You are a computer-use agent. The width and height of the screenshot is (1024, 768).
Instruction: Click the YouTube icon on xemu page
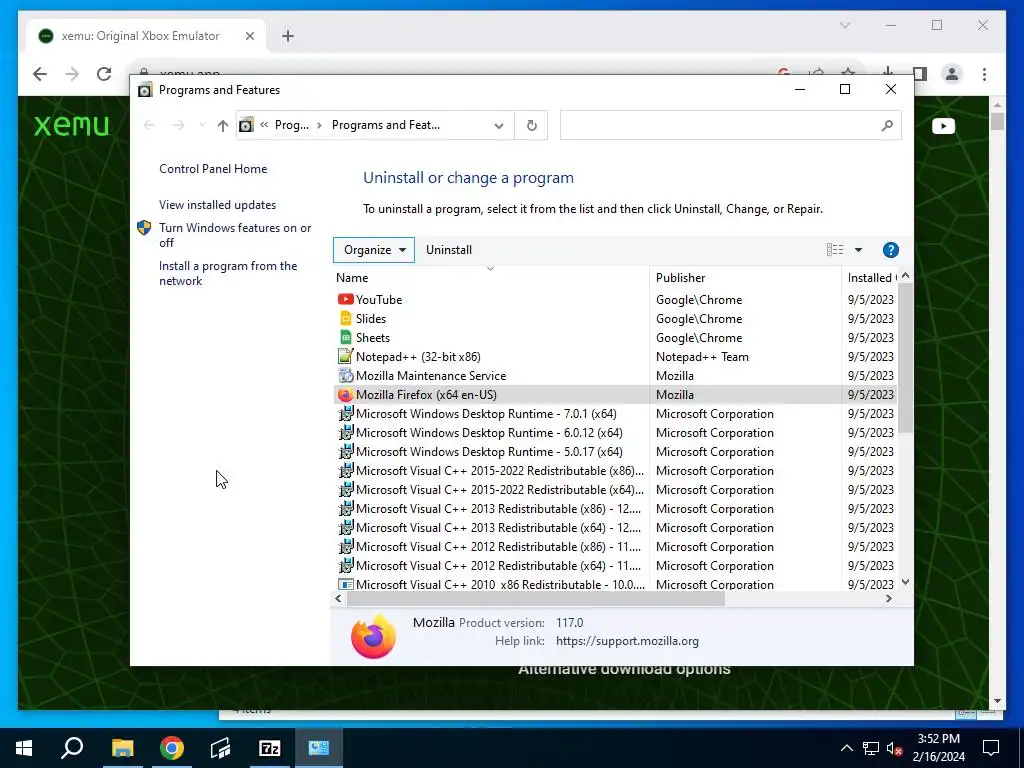tap(943, 126)
